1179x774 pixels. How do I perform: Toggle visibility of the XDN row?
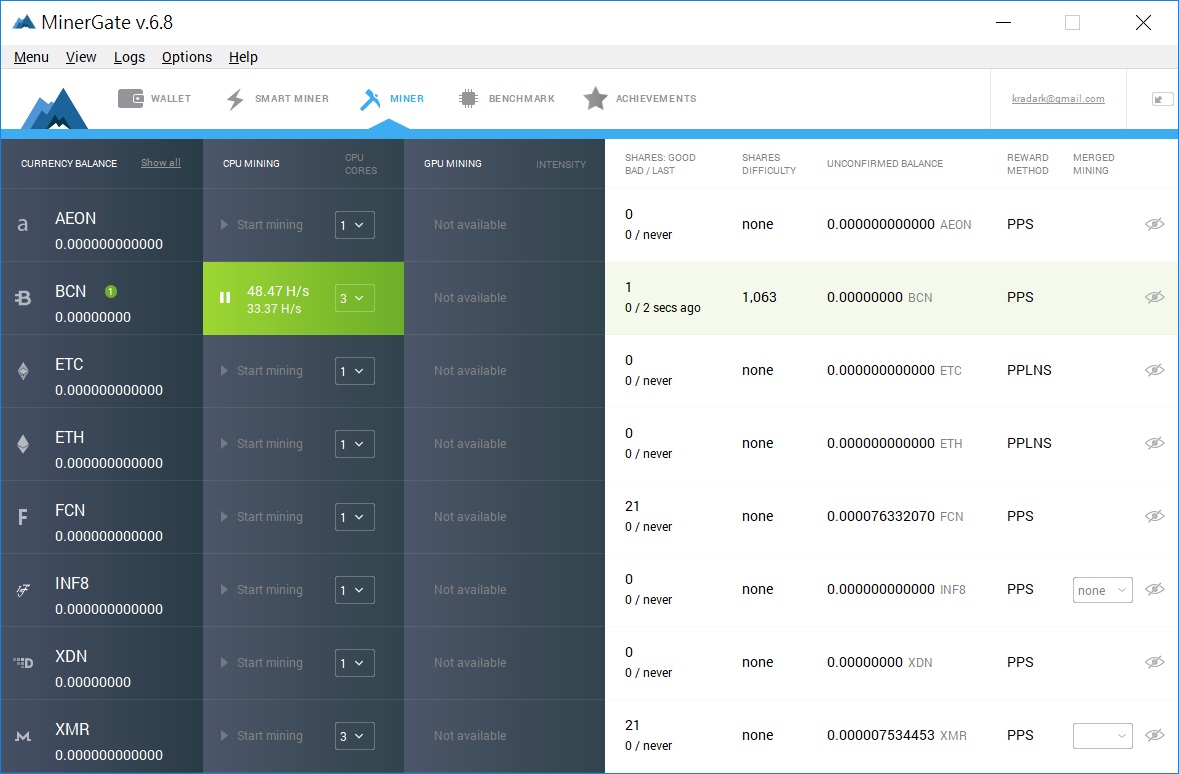click(1154, 662)
